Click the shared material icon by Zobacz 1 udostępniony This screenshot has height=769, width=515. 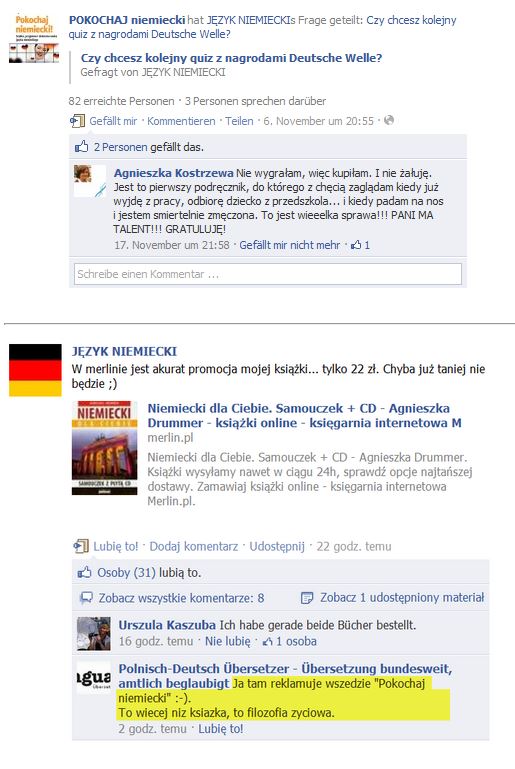click(307, 597)
